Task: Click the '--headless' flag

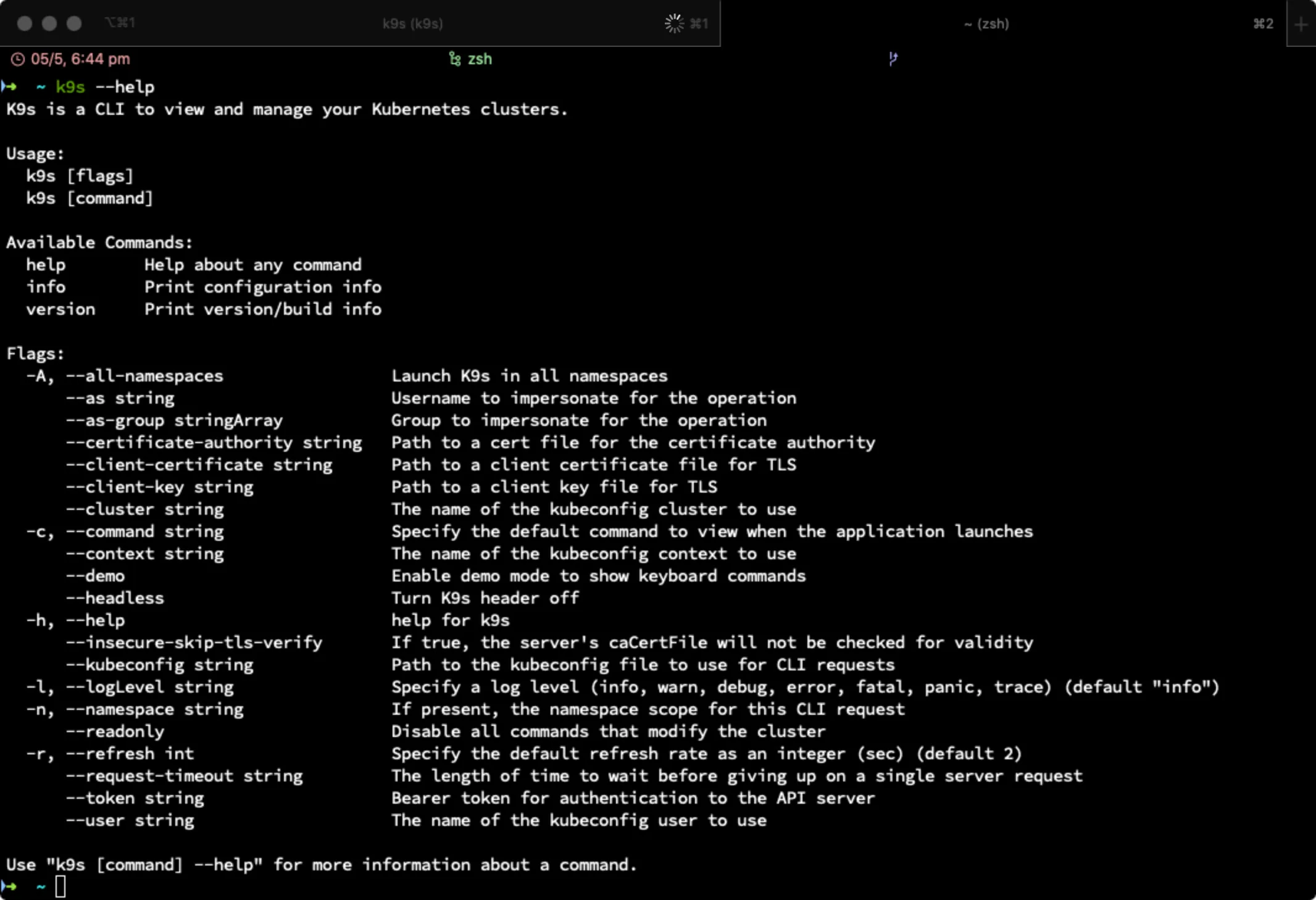Action: pos(115,598)
